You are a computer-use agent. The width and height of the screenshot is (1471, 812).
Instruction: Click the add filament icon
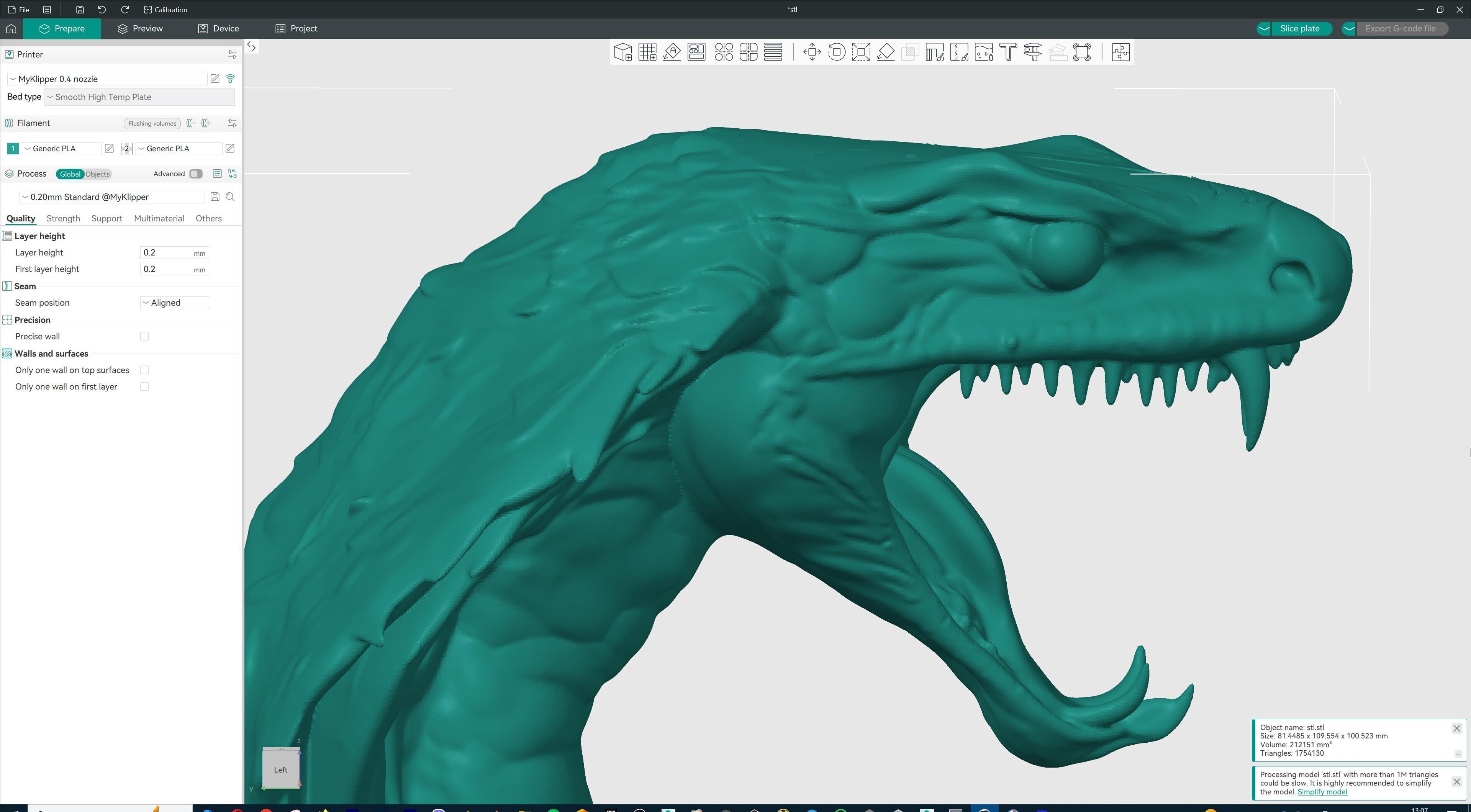click(x=206, y=123)
